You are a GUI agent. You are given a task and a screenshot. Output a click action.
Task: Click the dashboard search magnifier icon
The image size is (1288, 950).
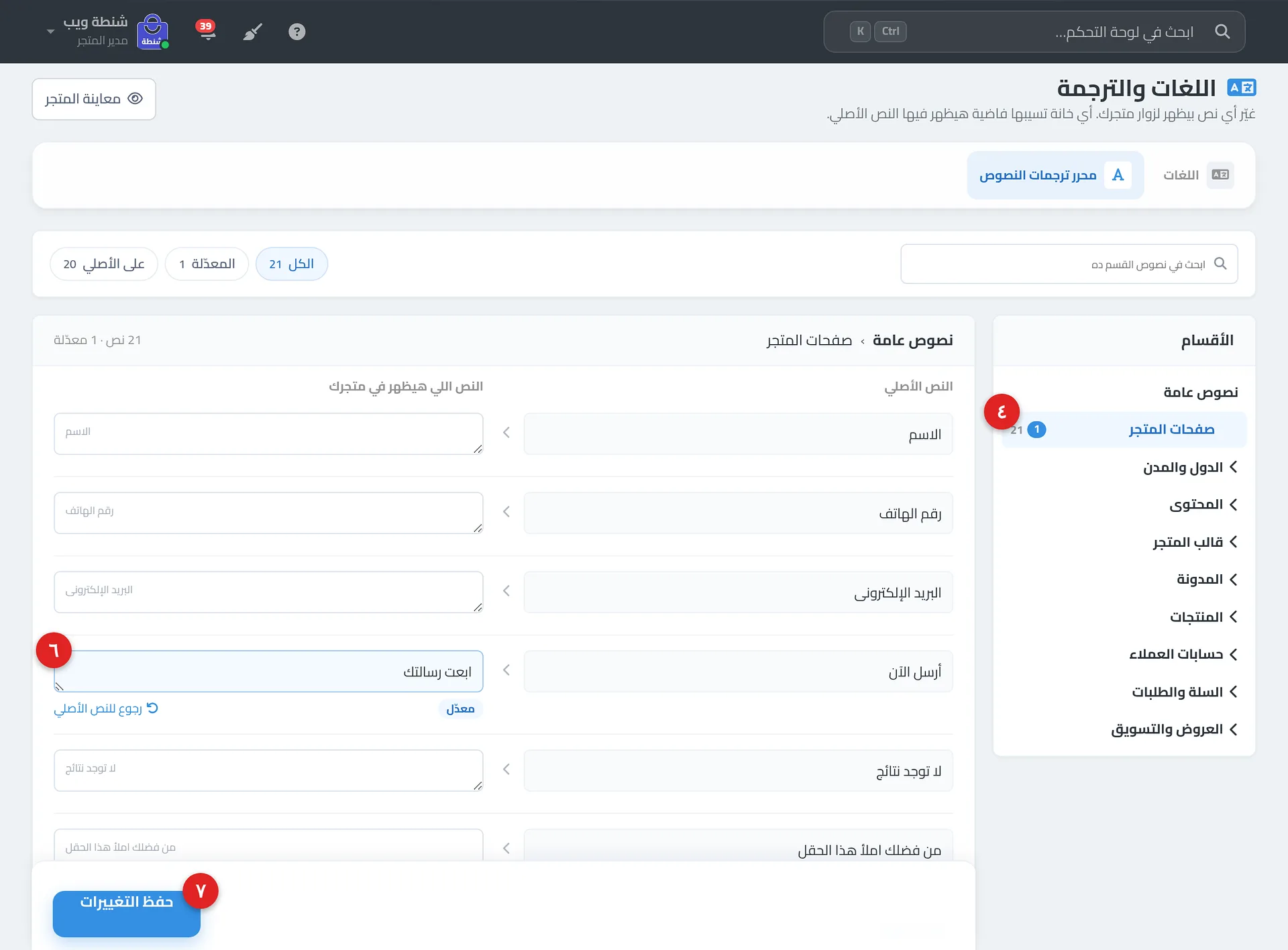click(x=1222, y=32)
